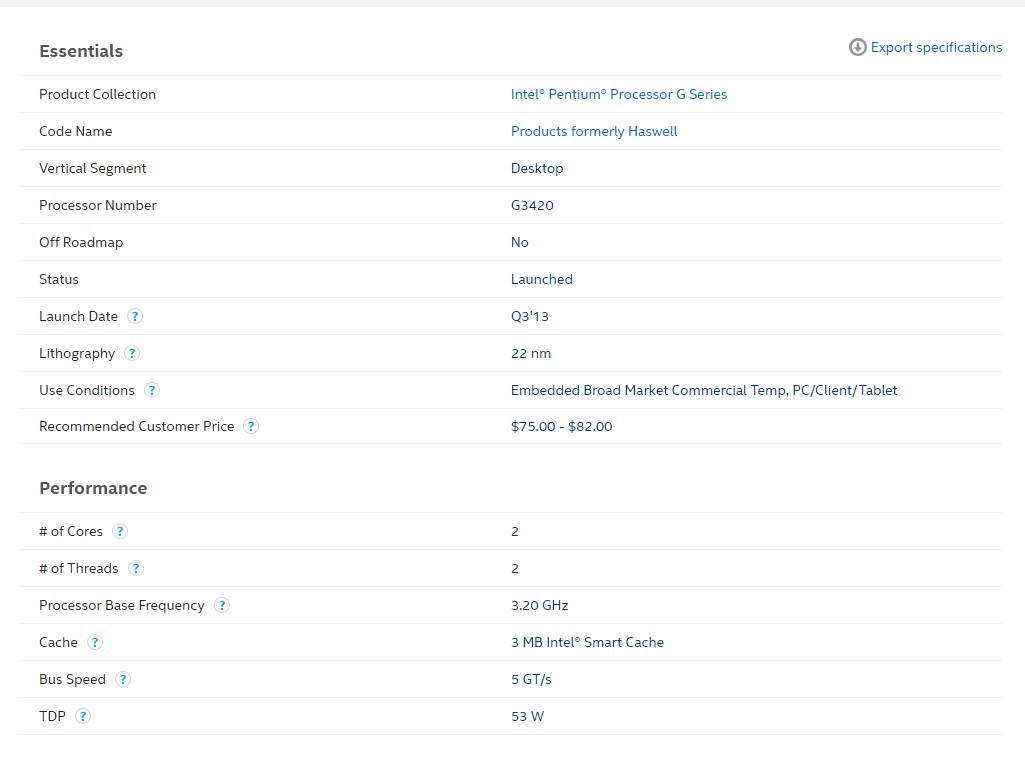Click the 3 MB Intel Smart Cache value
This screenshot has height=766, width=1025.
click(587, 642)
